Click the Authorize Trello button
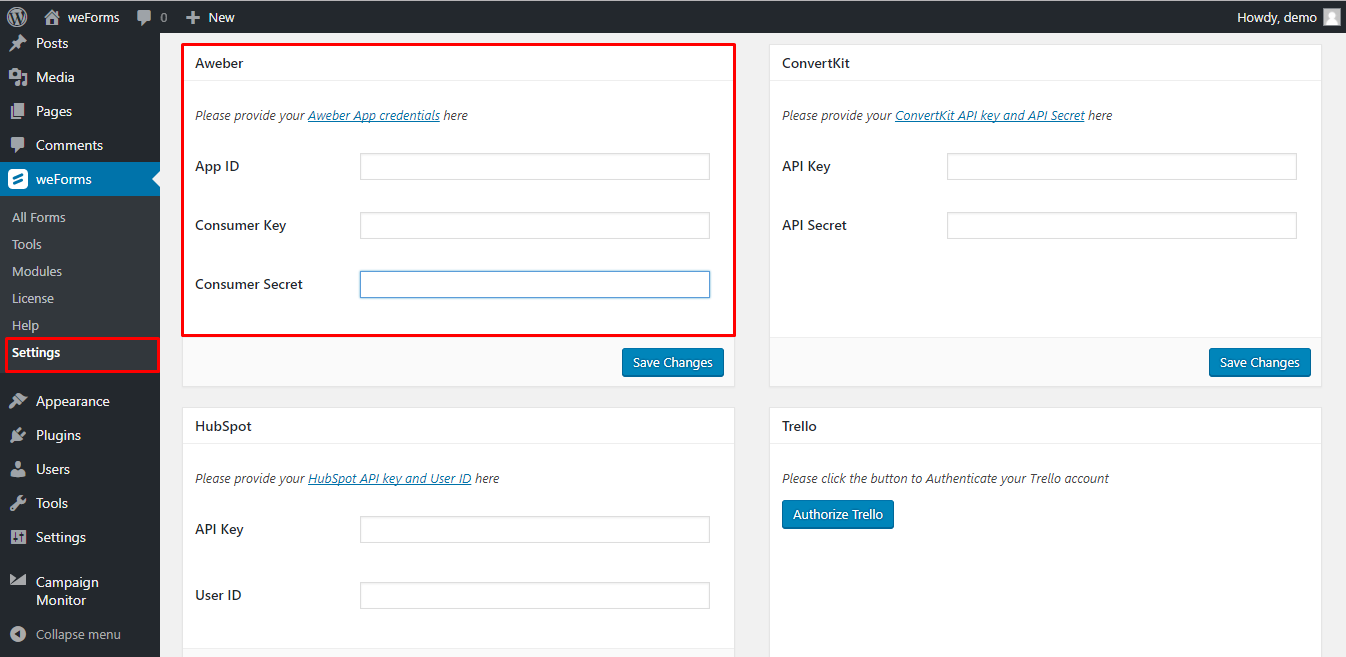 pyautogui.click(x=837, y=514)
